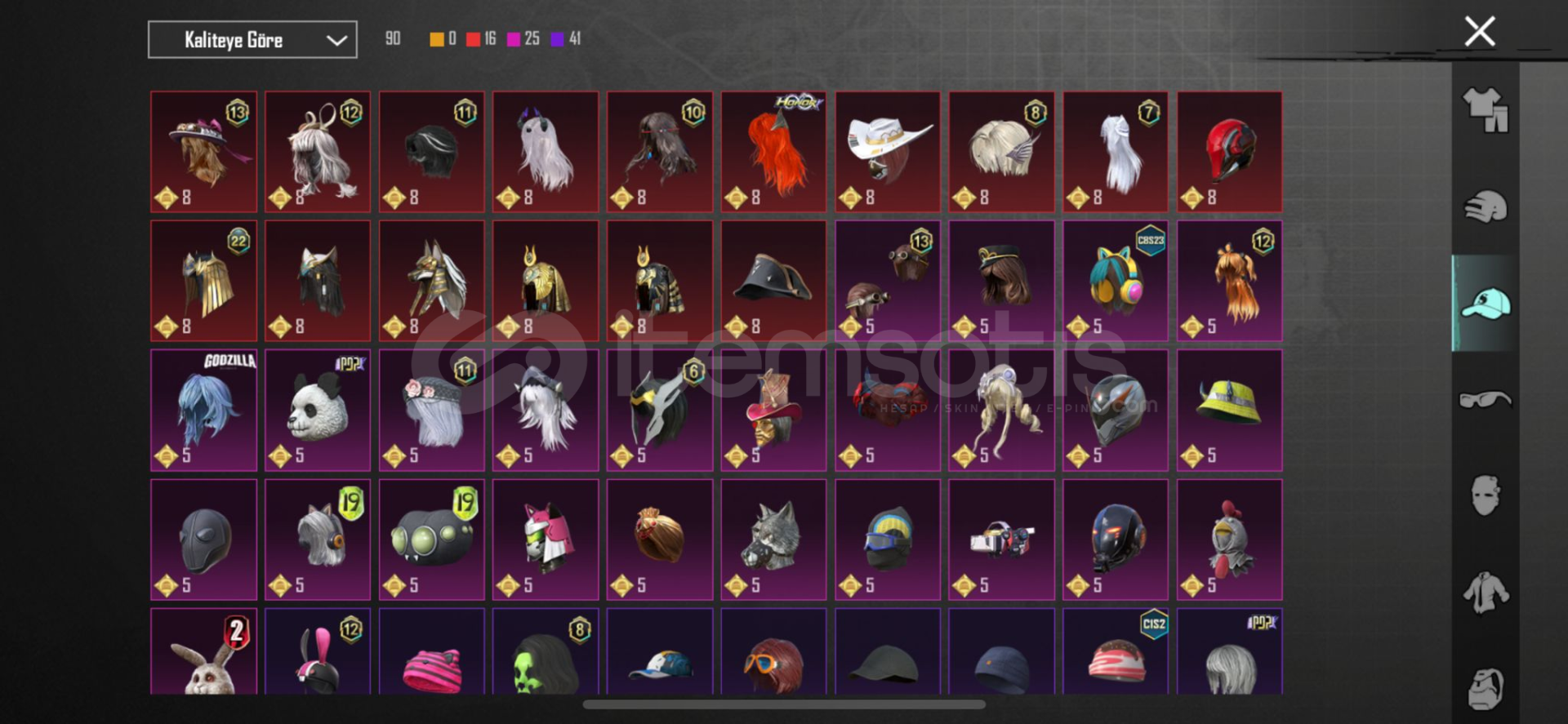Filter by the pink quality swatch

(514, 39)
